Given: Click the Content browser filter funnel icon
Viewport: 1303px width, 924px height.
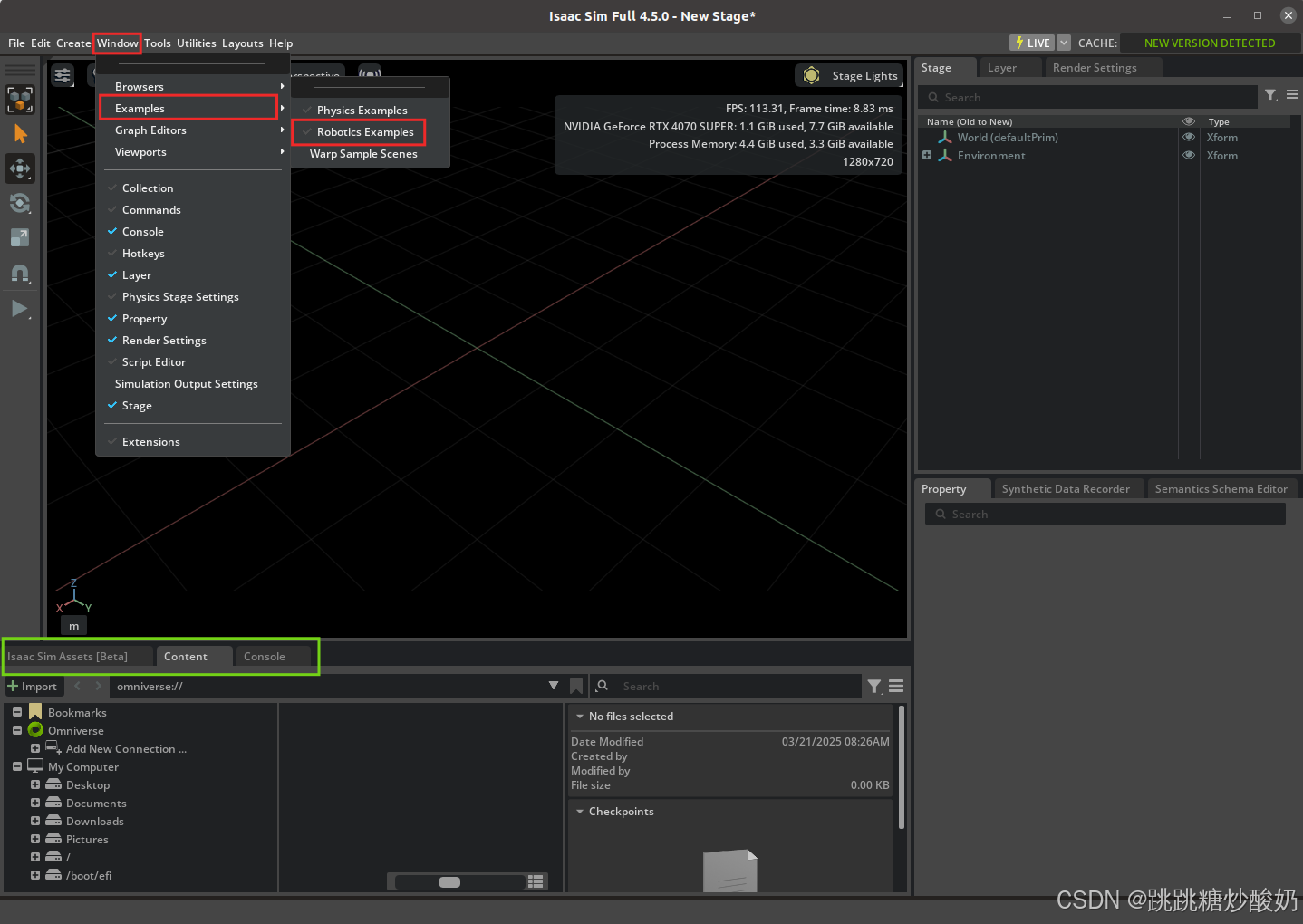Looking at the screenshot, I should (874, 687).
